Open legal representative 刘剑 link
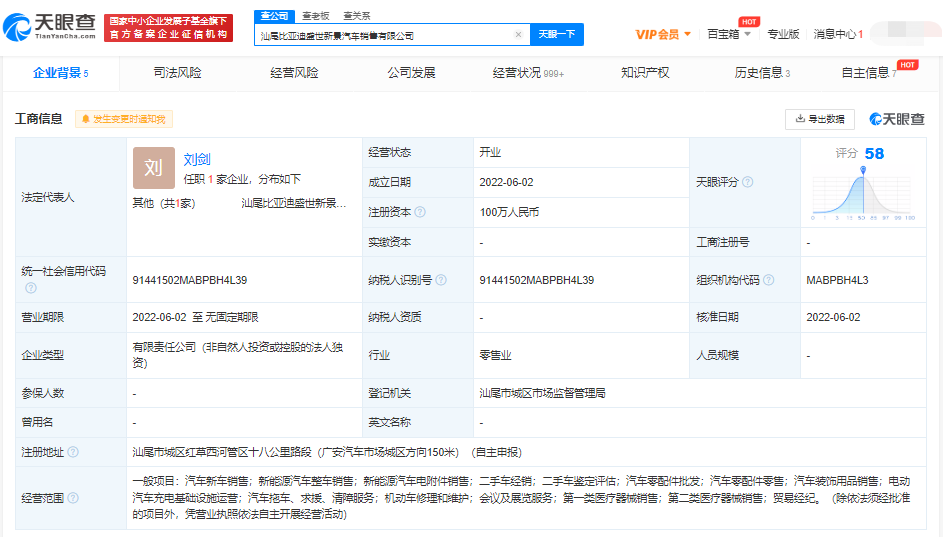This screenshot has width=943, height=537. (197, 159)
